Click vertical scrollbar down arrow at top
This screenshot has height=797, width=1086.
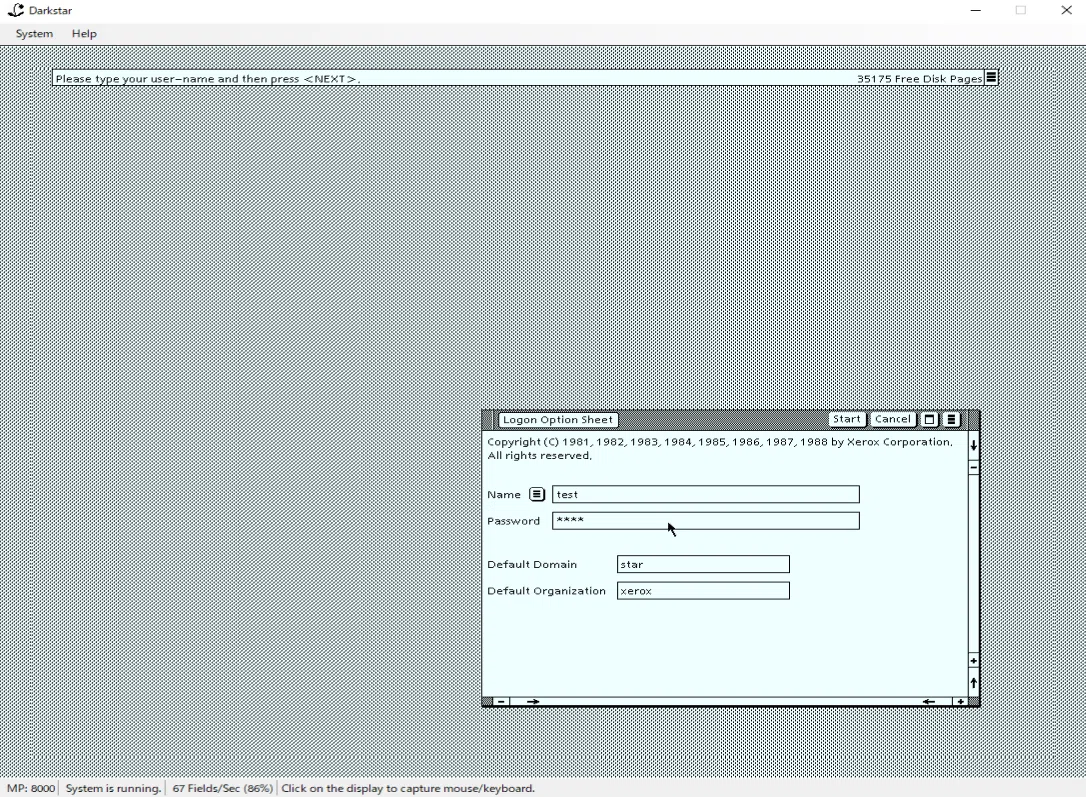click(973, 445)
